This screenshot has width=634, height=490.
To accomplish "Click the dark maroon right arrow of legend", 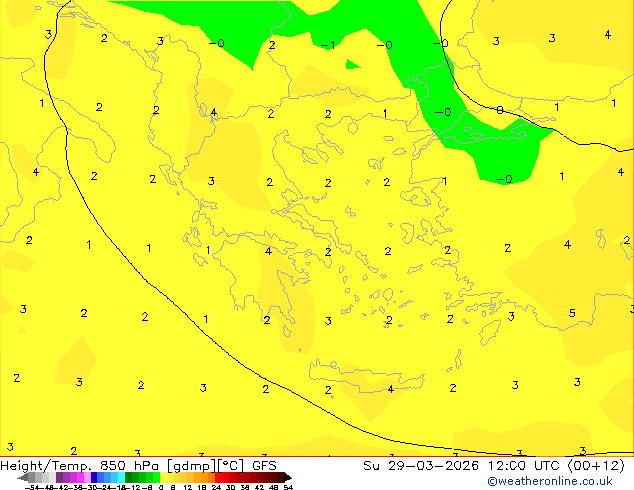I will 288,477.
